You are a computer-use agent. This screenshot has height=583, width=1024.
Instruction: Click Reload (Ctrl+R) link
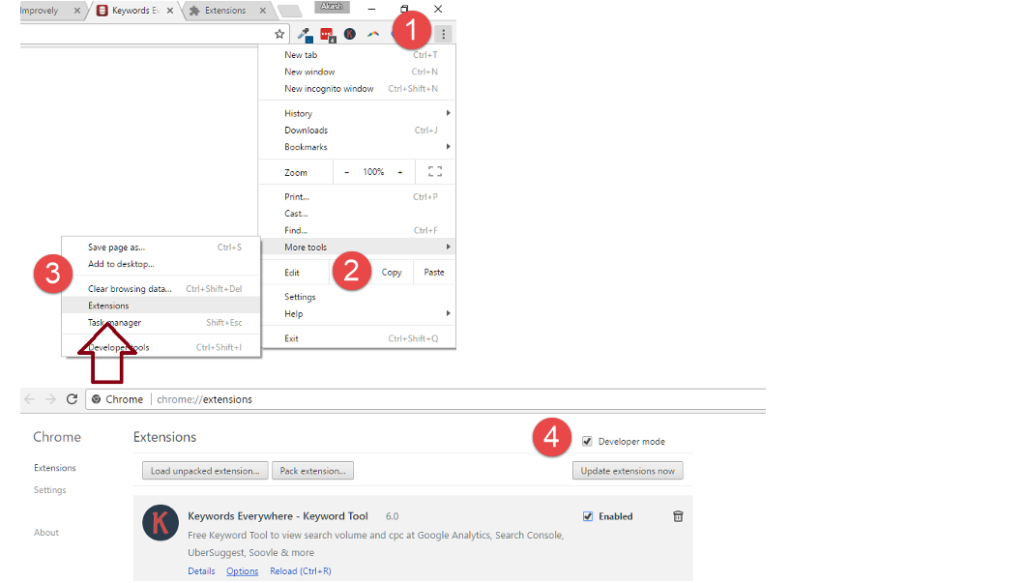[300, 571]
